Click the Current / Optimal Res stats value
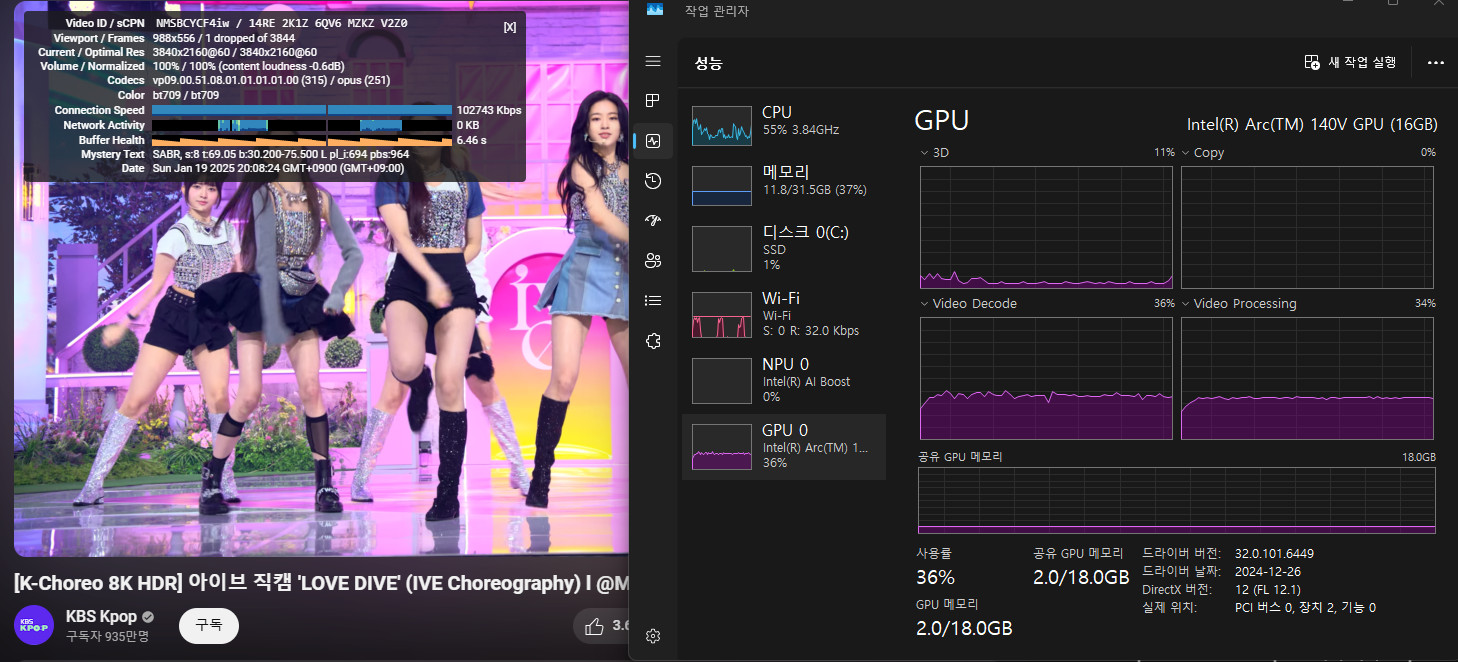The image size is (1458, 662). click(235, 51)
